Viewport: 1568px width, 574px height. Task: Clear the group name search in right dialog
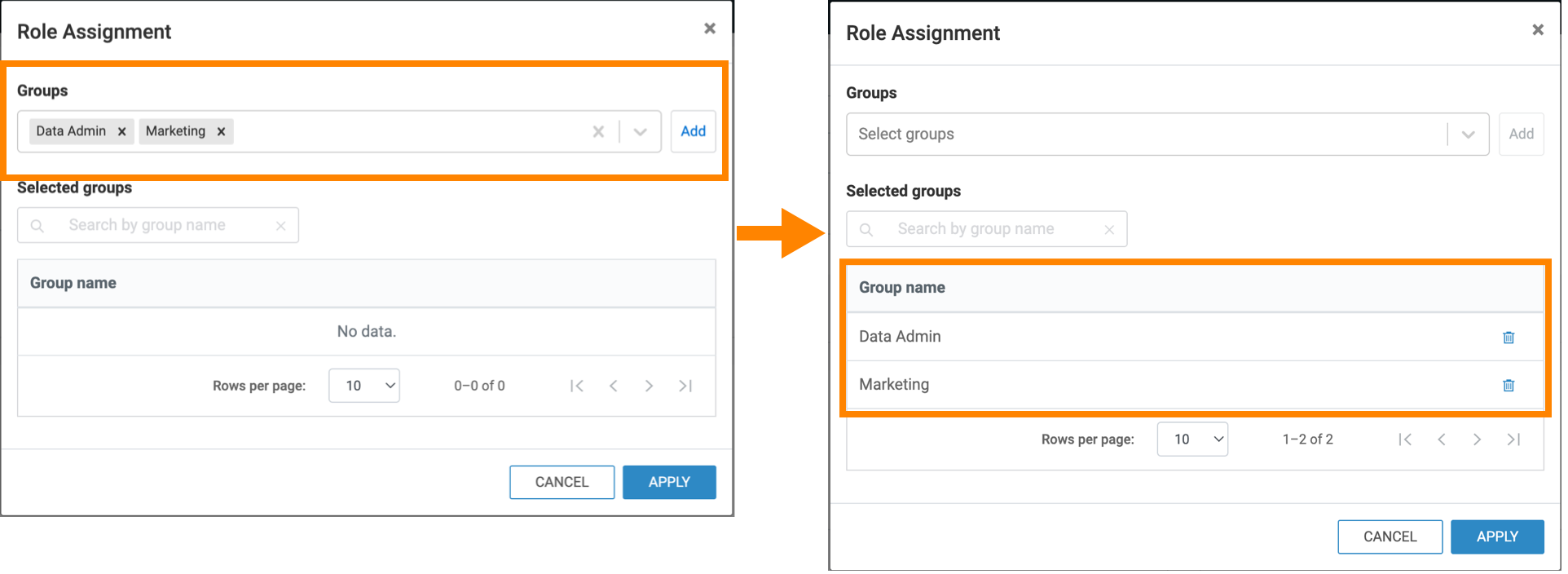tap(1109, 230)
